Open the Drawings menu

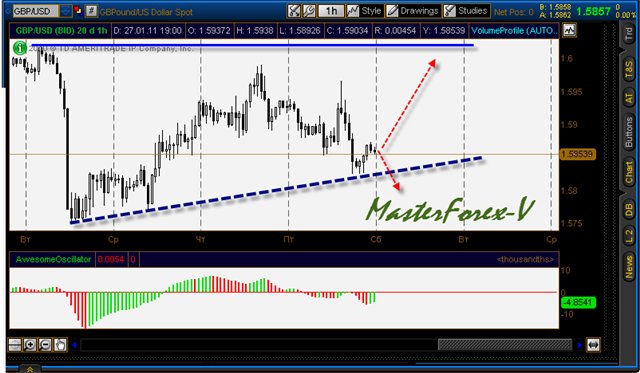point(413,11)
